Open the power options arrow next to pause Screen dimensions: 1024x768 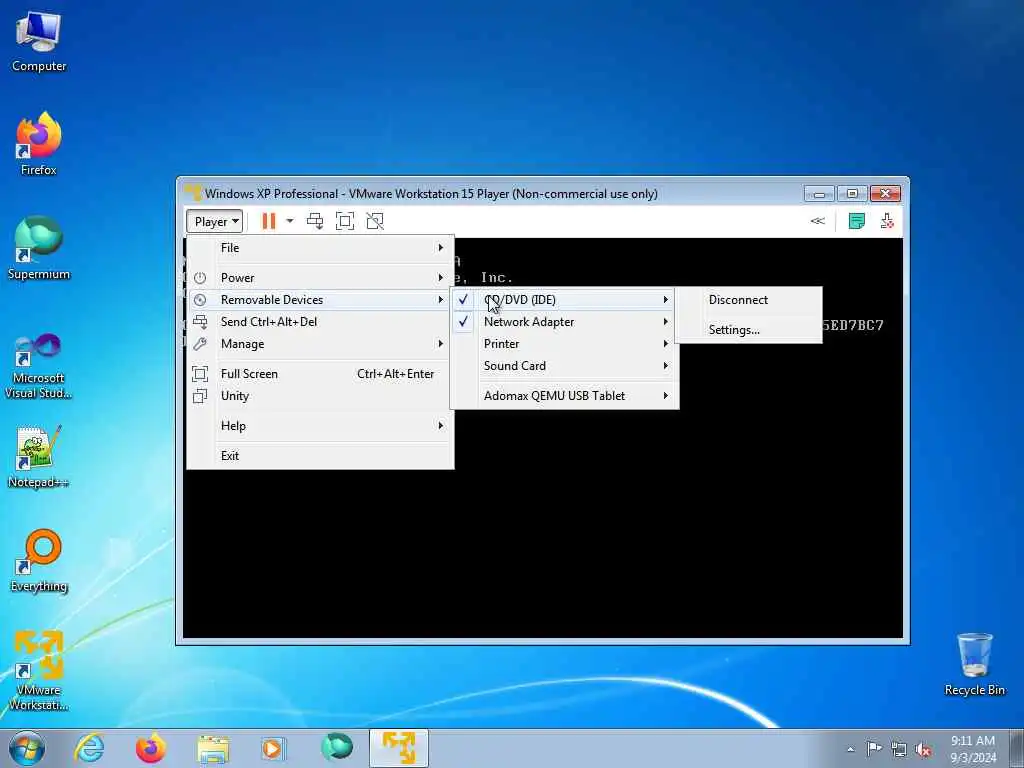tap(290, 221)
